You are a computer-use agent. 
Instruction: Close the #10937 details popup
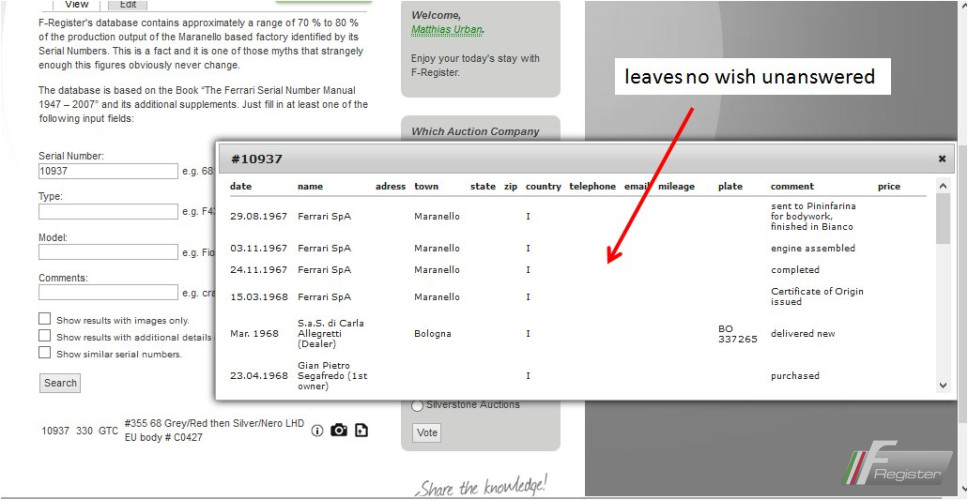942,159
